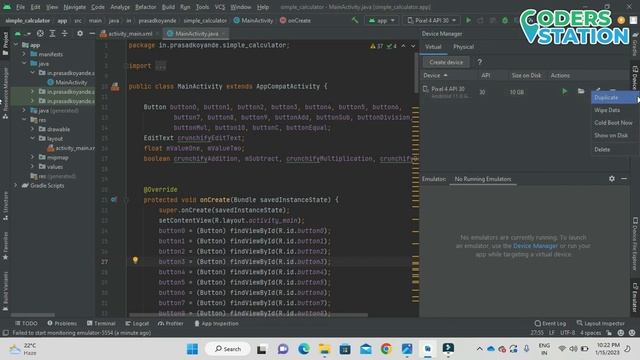Switch to the Physical devices tab
This screenshot has width=640, height=360.
coord(463,47)
